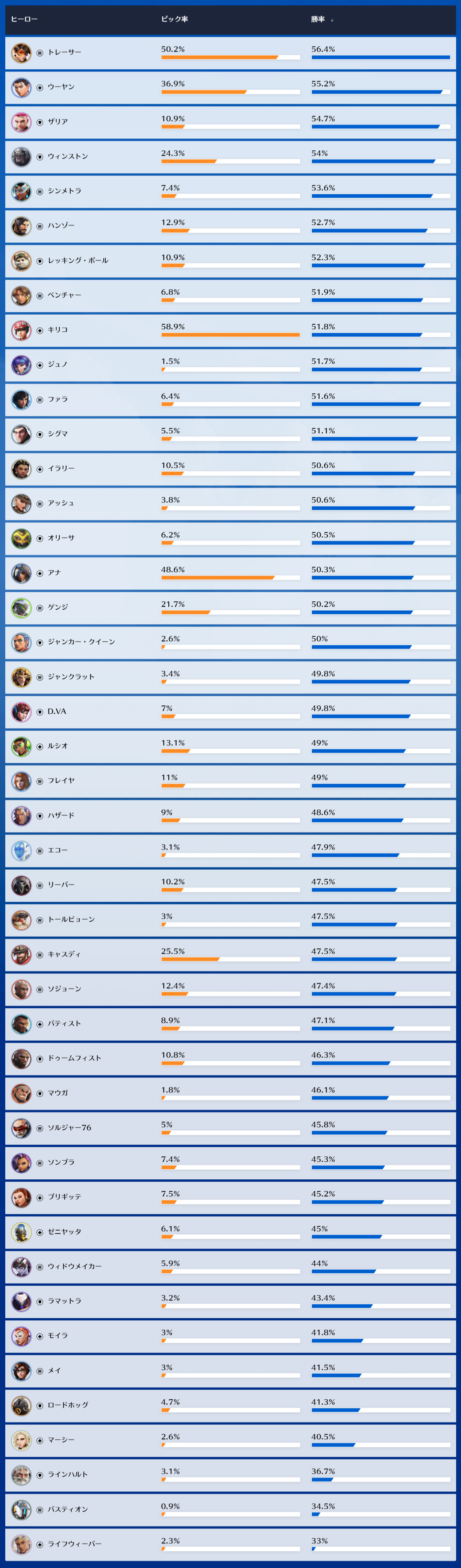461x1568 pixels.
Task: Click the ソルジャー76 hero name
Action: pyautogui.click(x=70, y=1128)
